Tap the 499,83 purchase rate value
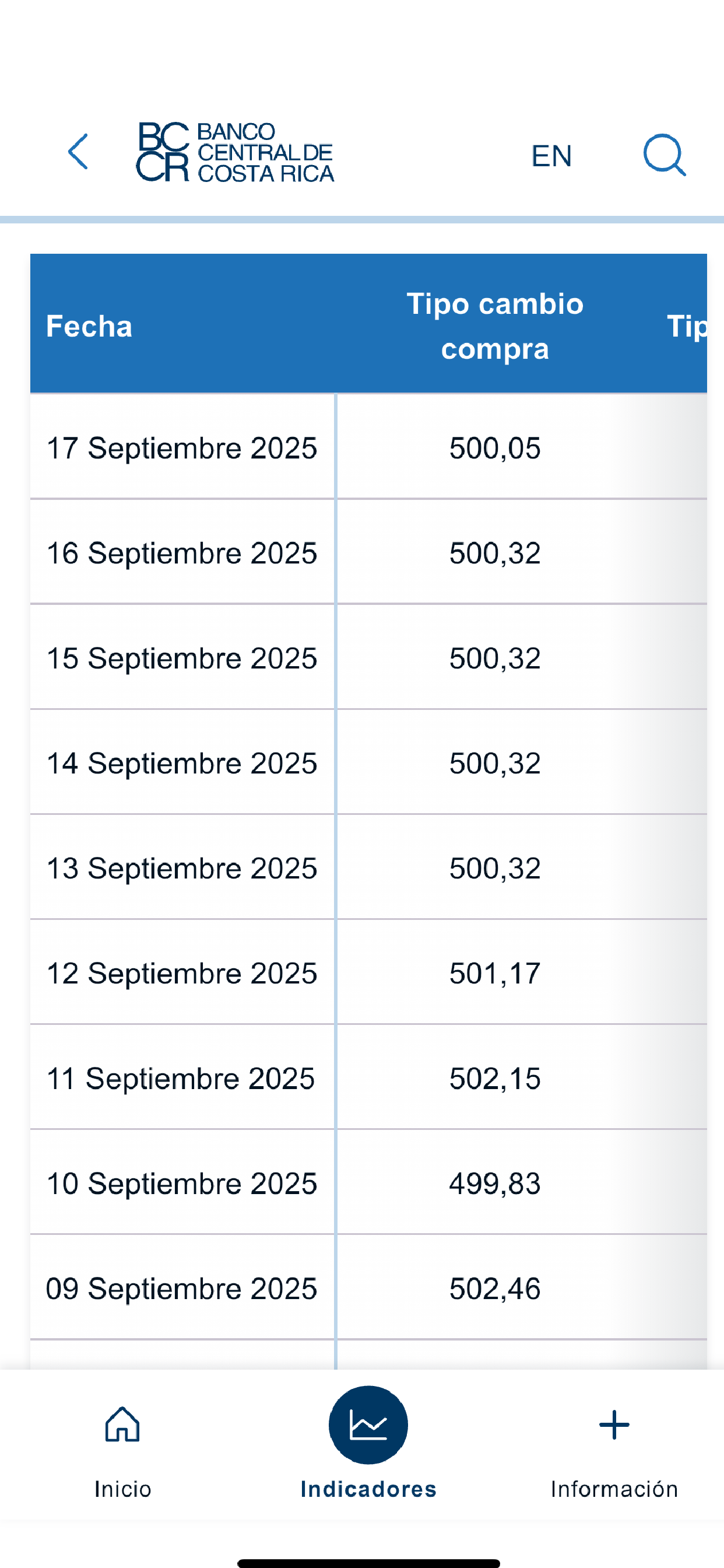 [x=495, y=1184]
